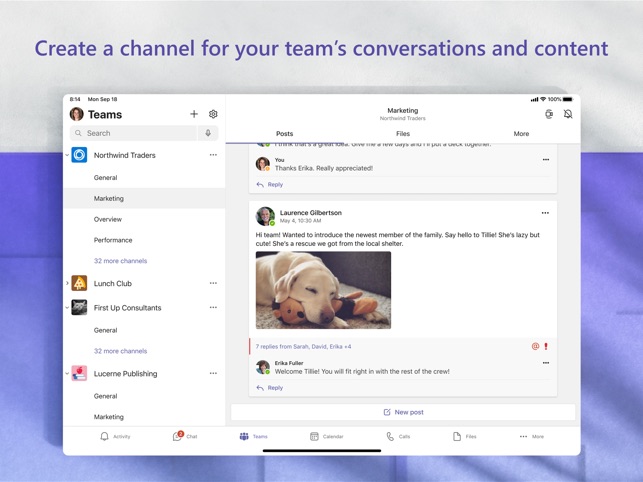
Task: Click Laurence Gilbertson's name on the post
Action: point(311,212)
